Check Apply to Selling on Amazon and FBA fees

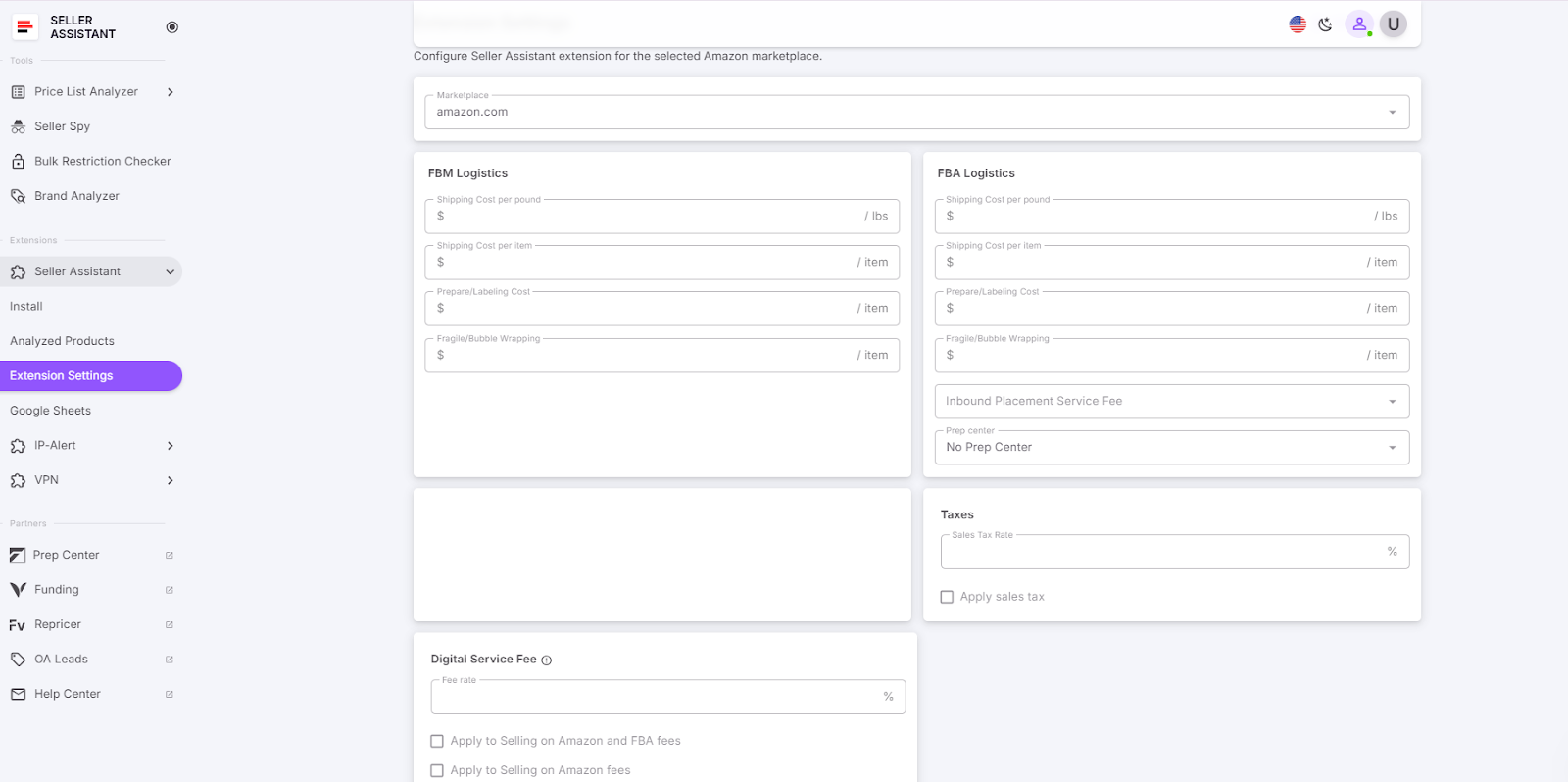pos(437,742)
